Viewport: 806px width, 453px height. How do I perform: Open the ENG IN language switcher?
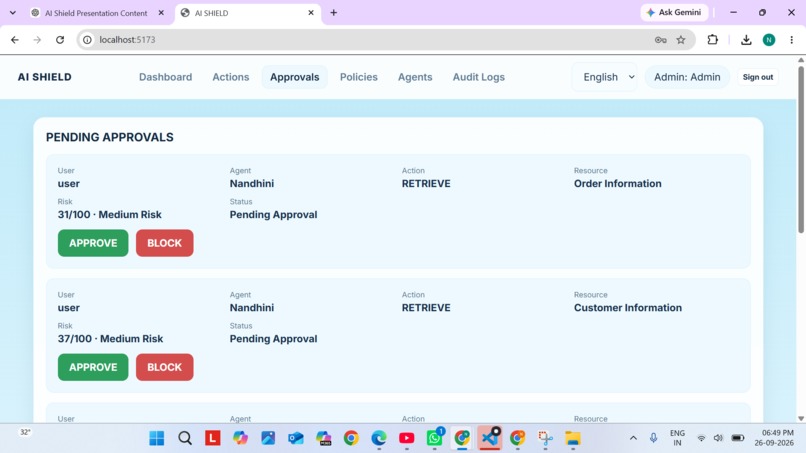677,438
